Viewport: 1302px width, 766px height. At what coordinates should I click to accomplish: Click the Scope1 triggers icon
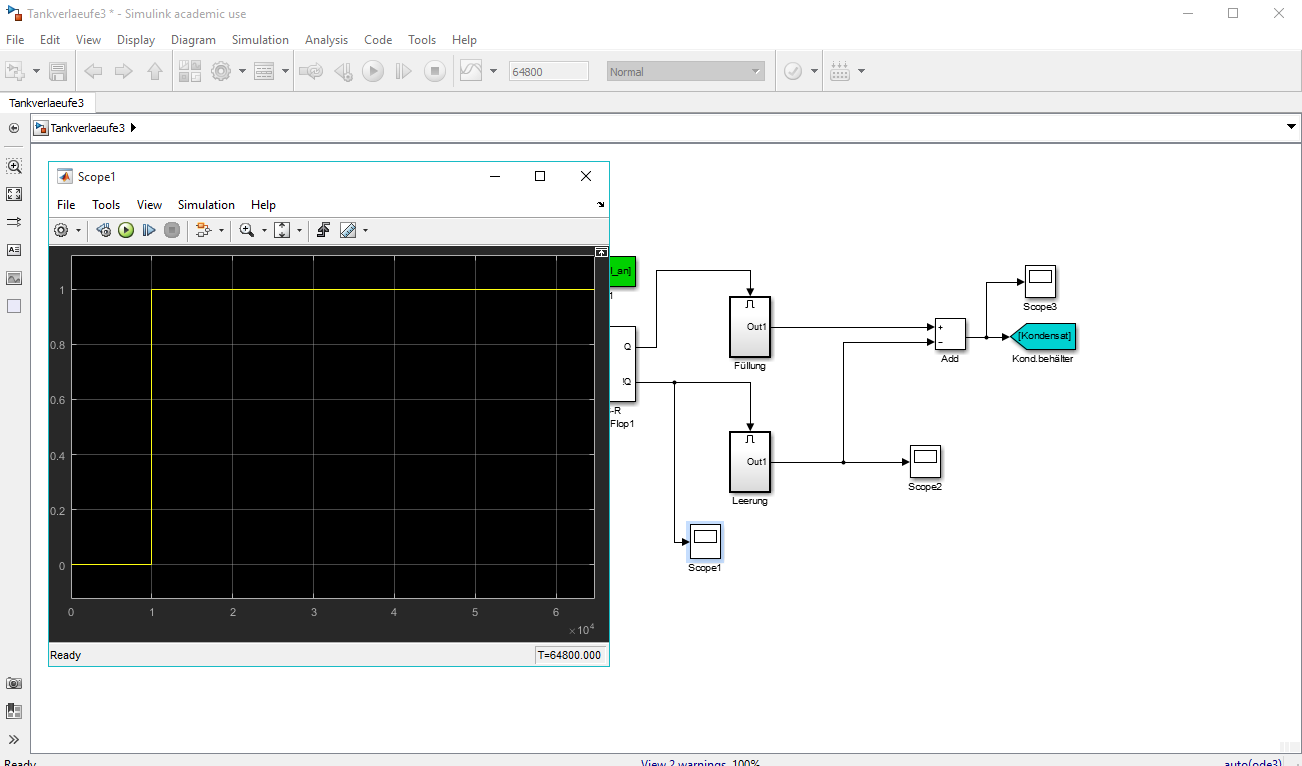tap(323, 230)
